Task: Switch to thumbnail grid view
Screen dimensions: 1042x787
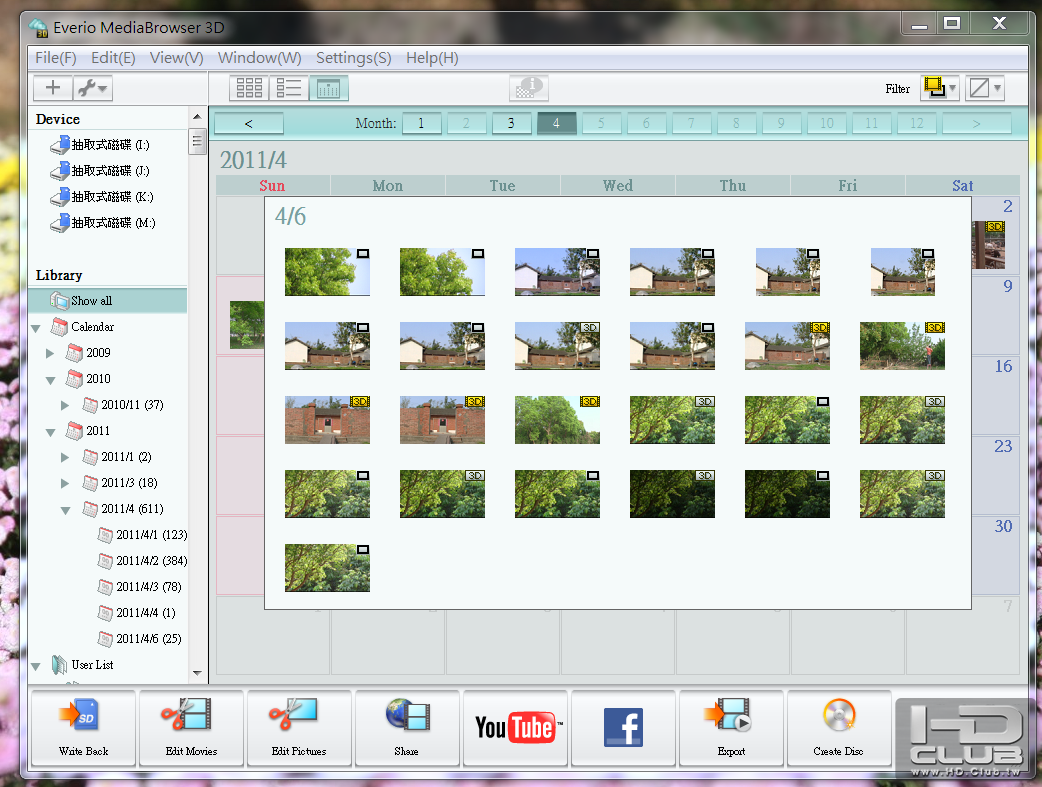Action: click(x=249, y=88)
